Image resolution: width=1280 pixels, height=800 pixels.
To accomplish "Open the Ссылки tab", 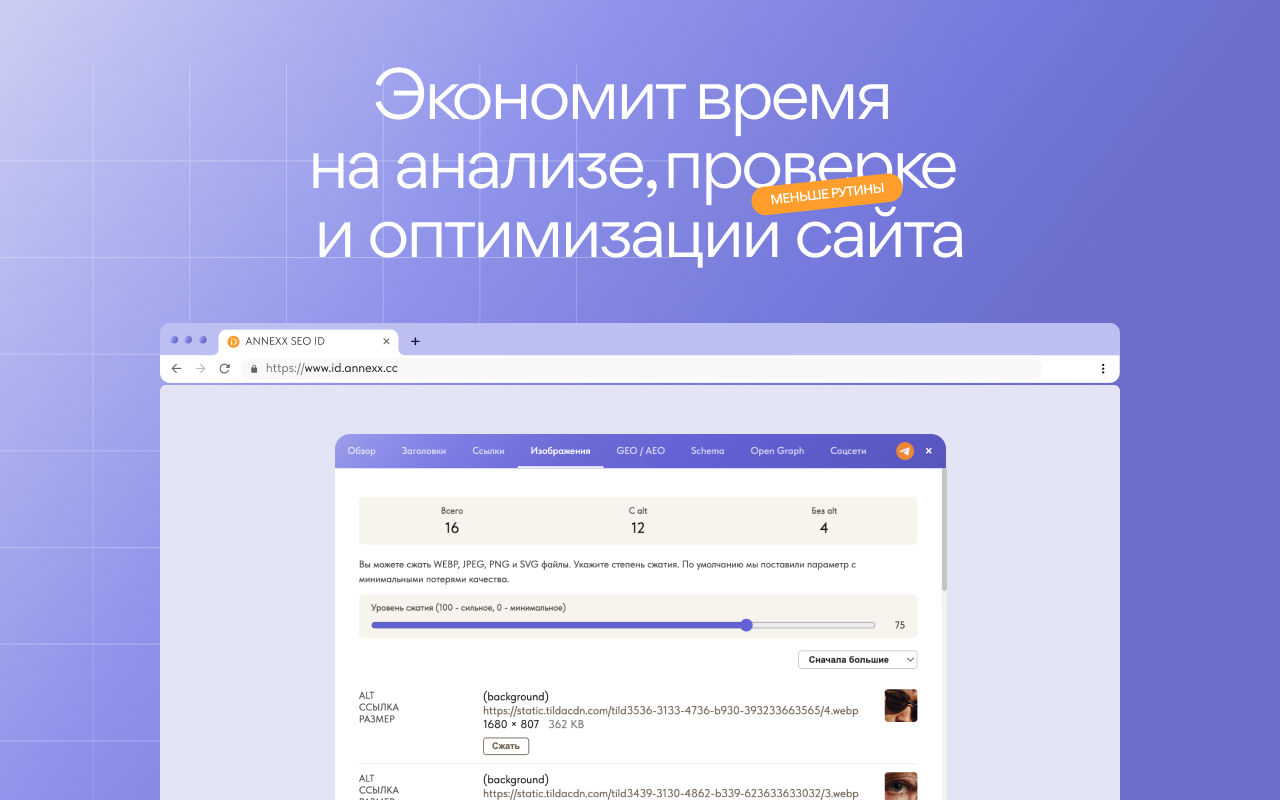I will point(489,451).
